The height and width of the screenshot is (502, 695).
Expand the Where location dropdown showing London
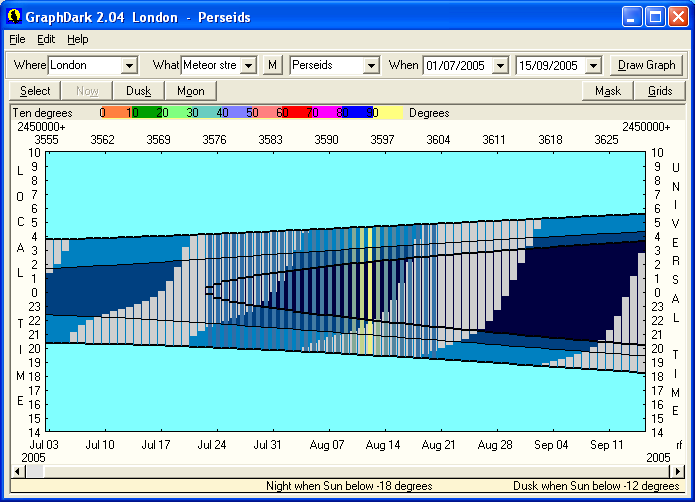click(128, 65)
